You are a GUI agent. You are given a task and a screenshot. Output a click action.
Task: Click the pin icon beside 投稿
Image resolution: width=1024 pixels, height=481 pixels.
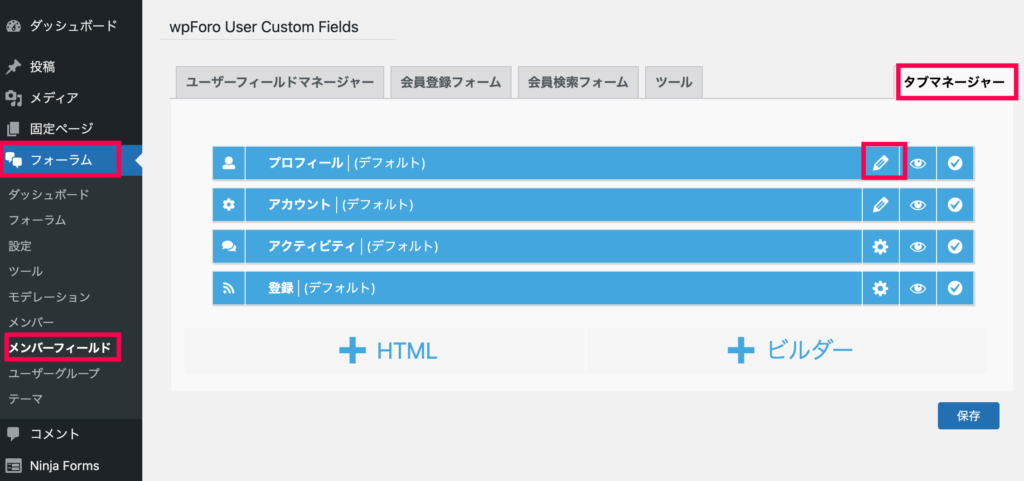(14, 67)
